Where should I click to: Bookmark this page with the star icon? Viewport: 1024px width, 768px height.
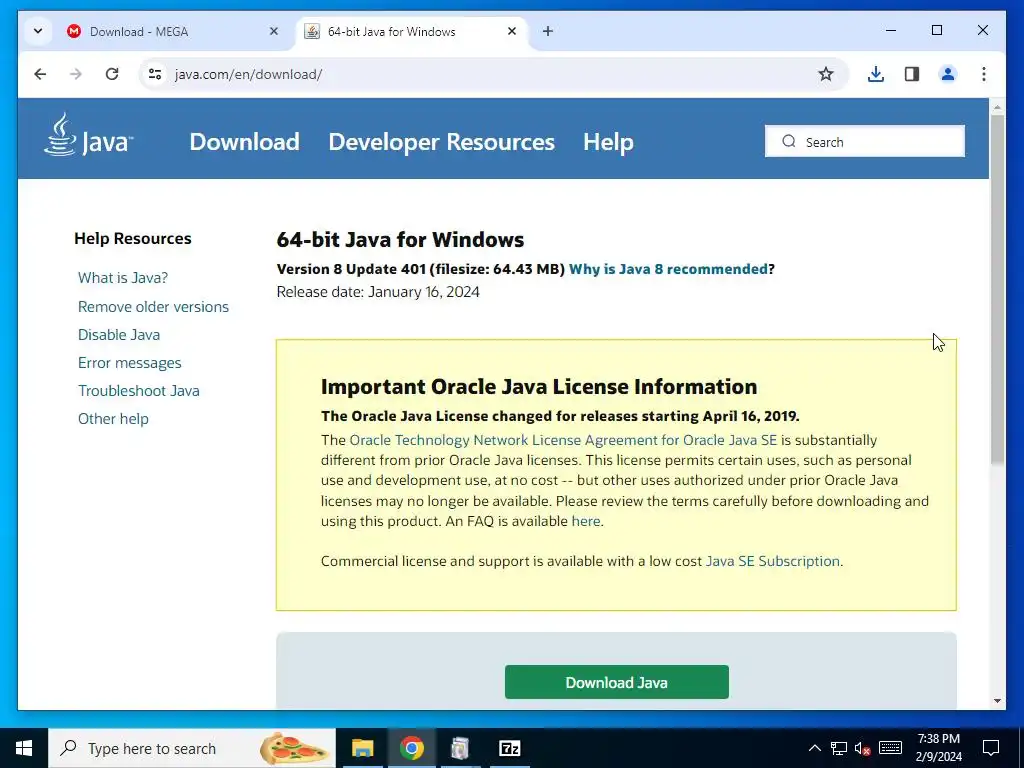tap(825, 74)
